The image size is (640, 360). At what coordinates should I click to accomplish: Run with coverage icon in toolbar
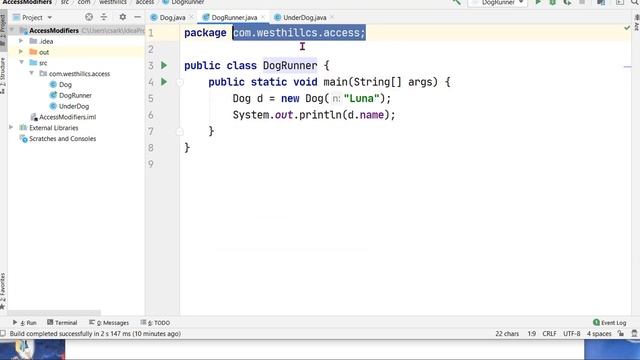(567, 2)
